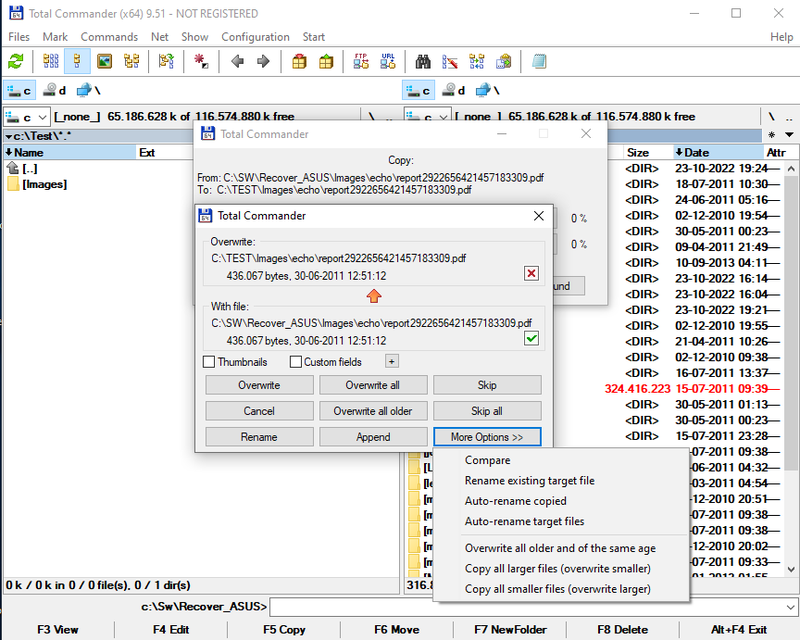Go back with the left arrow icon
The image size is (800, 640).
click(x=237, y=62)
